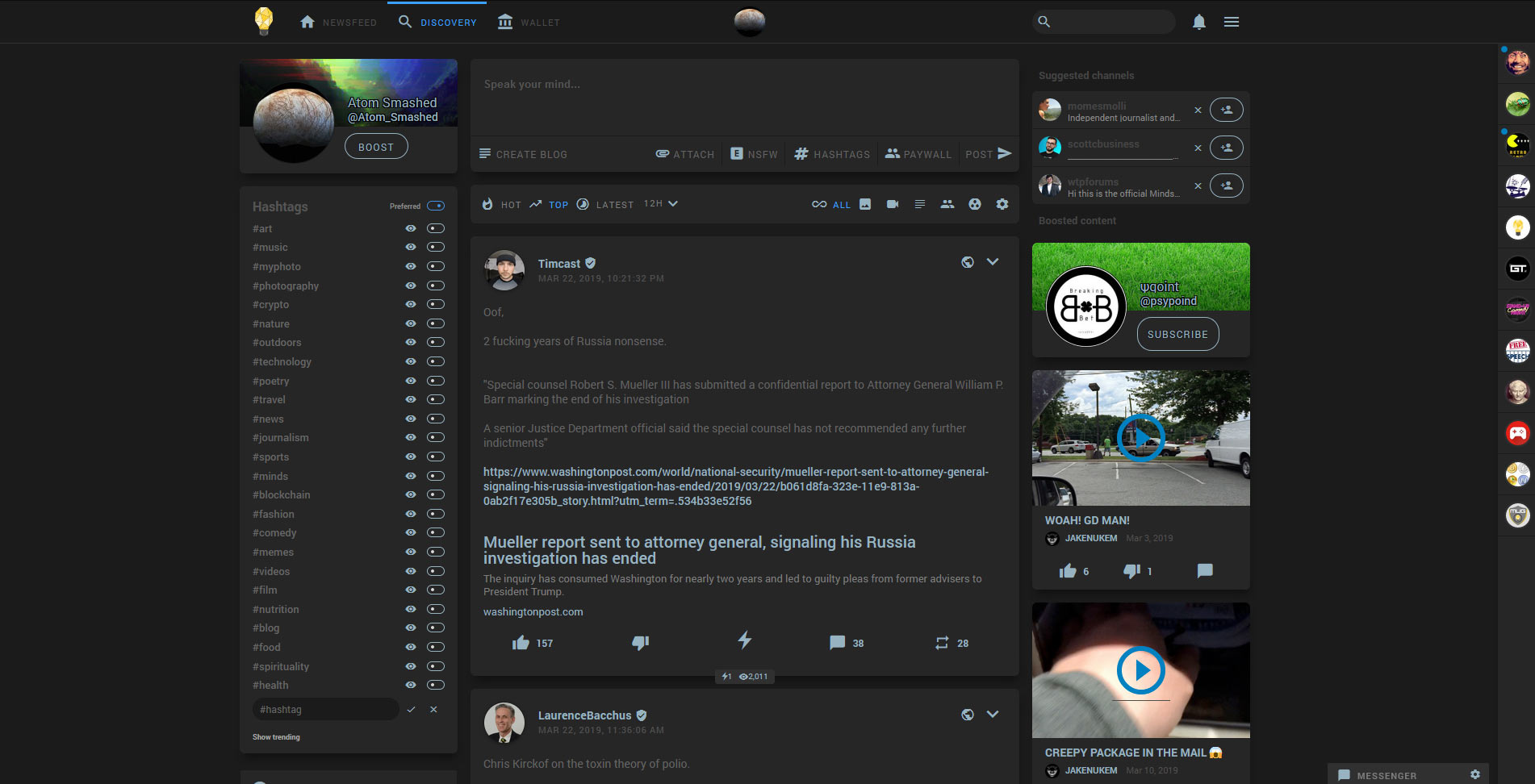The width and height of the screenshot is (1535, 784).
Task: Expand the options chevron on LaurenceBacchus's post
Action: pos(993,714)
